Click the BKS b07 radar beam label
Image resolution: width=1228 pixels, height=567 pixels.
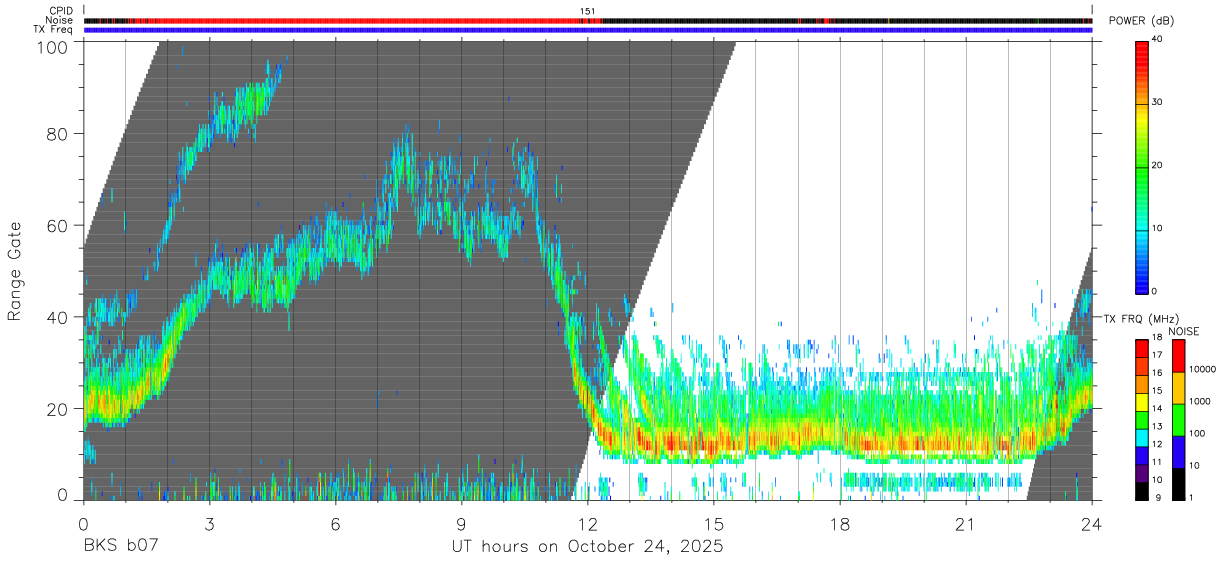point(121,548)
